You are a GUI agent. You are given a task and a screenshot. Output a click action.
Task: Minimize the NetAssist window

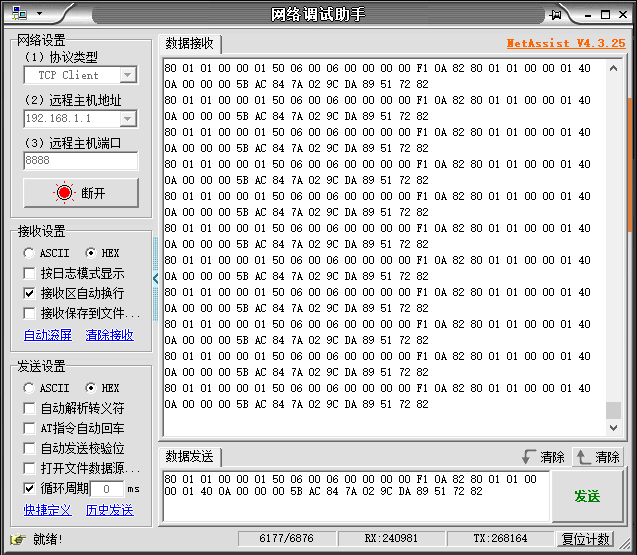pyautogui.click(x=588, y=15)
